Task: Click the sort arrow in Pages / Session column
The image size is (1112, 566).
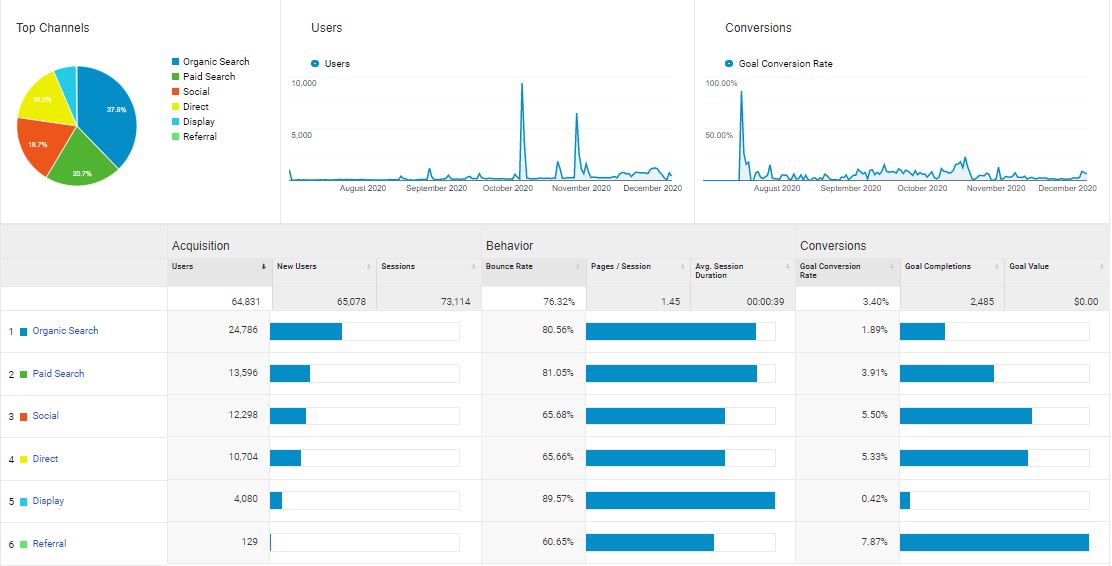Action: tap(683, 267)
